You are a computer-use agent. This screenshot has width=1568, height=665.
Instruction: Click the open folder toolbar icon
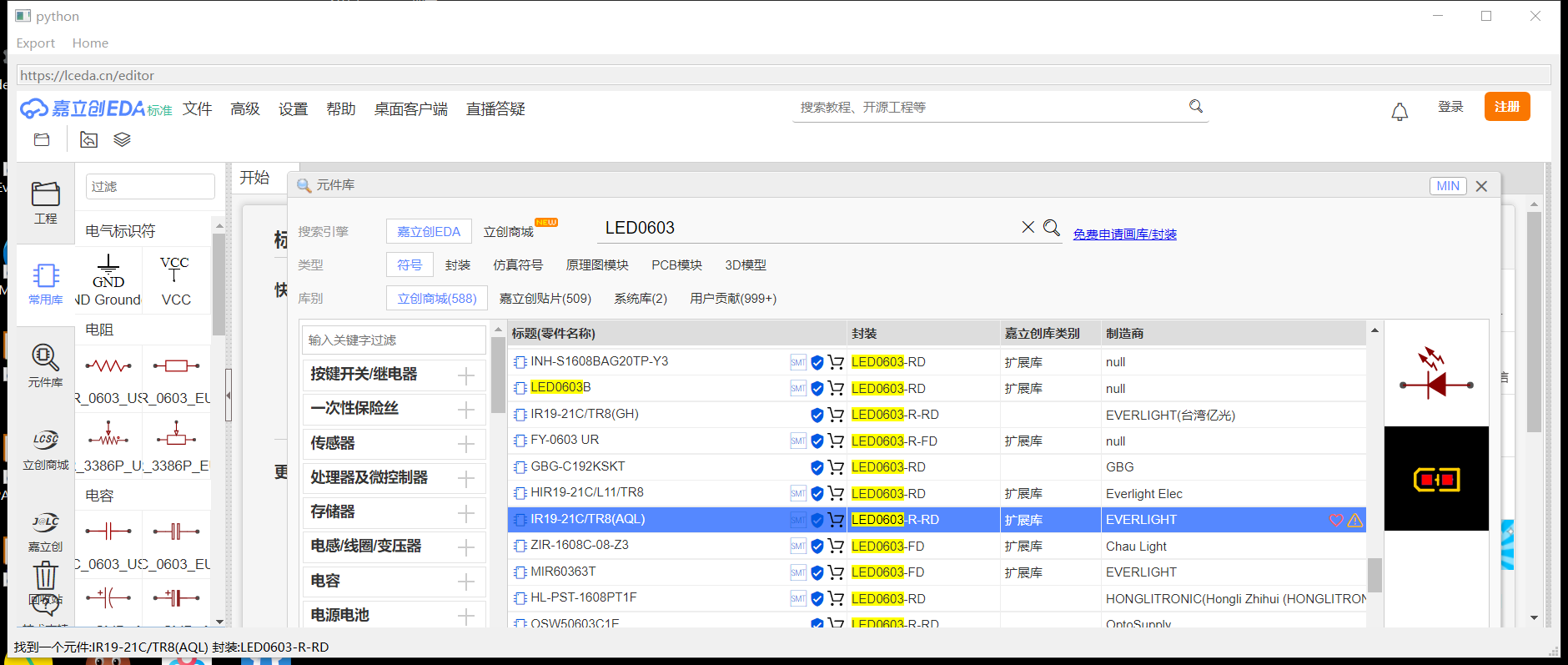coord(42,139)
